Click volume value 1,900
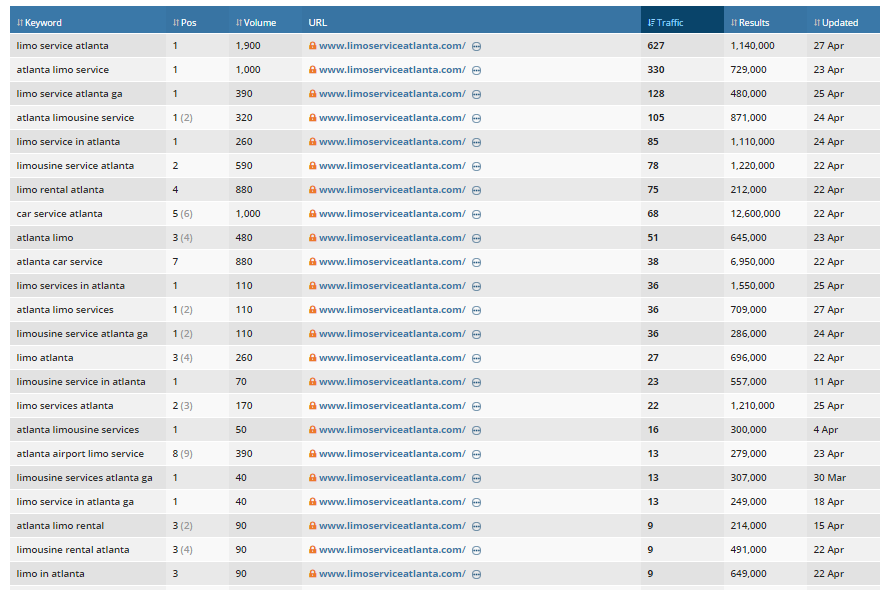 248,46
